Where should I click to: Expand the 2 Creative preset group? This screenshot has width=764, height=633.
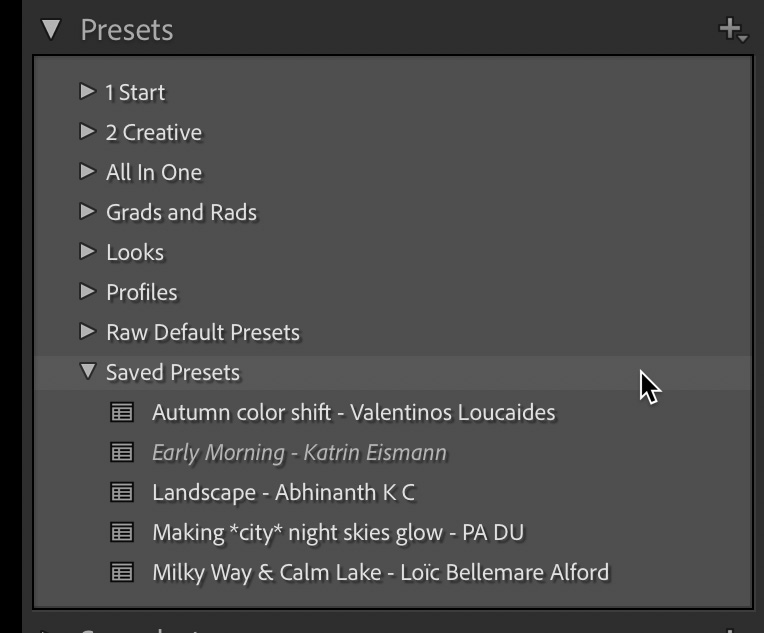coord(87,132)
